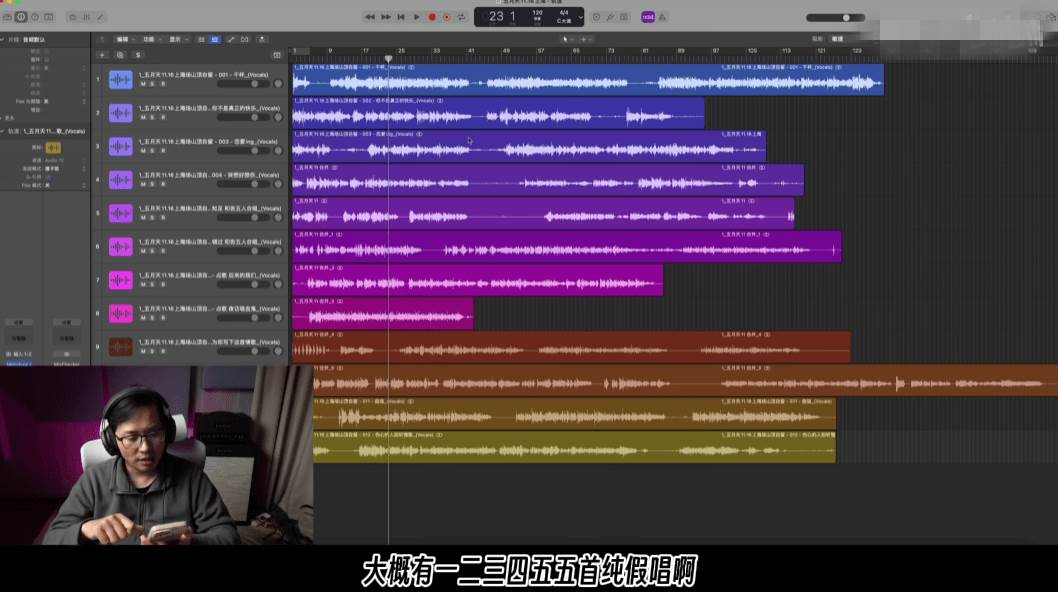Image resolution: width=1058 pixels, height=592 pixels.
Task: Open Quick Help icon in toolbar
Action: [35, 17]
